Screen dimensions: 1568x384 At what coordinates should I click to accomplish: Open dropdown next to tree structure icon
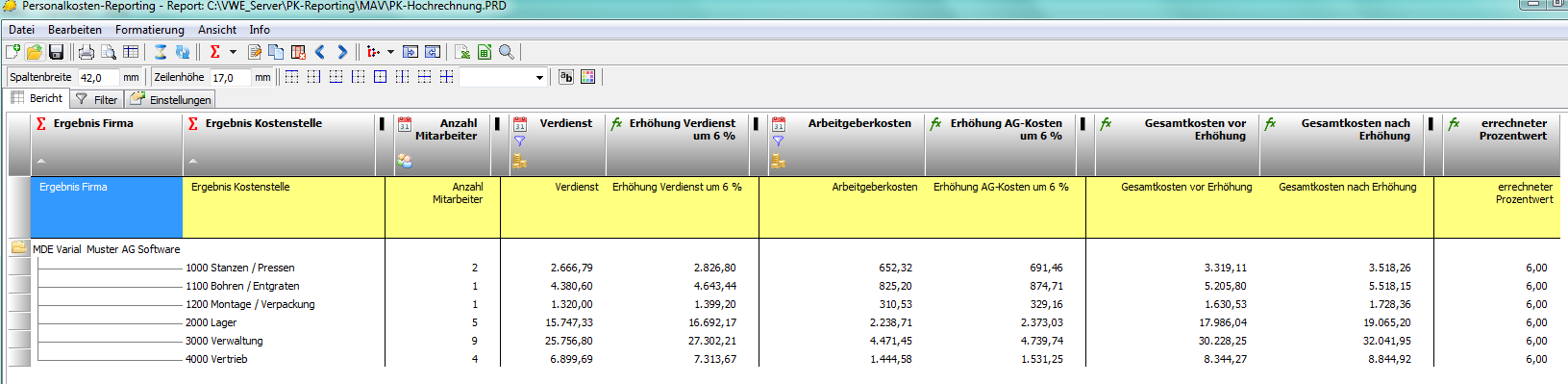(390, 52)
